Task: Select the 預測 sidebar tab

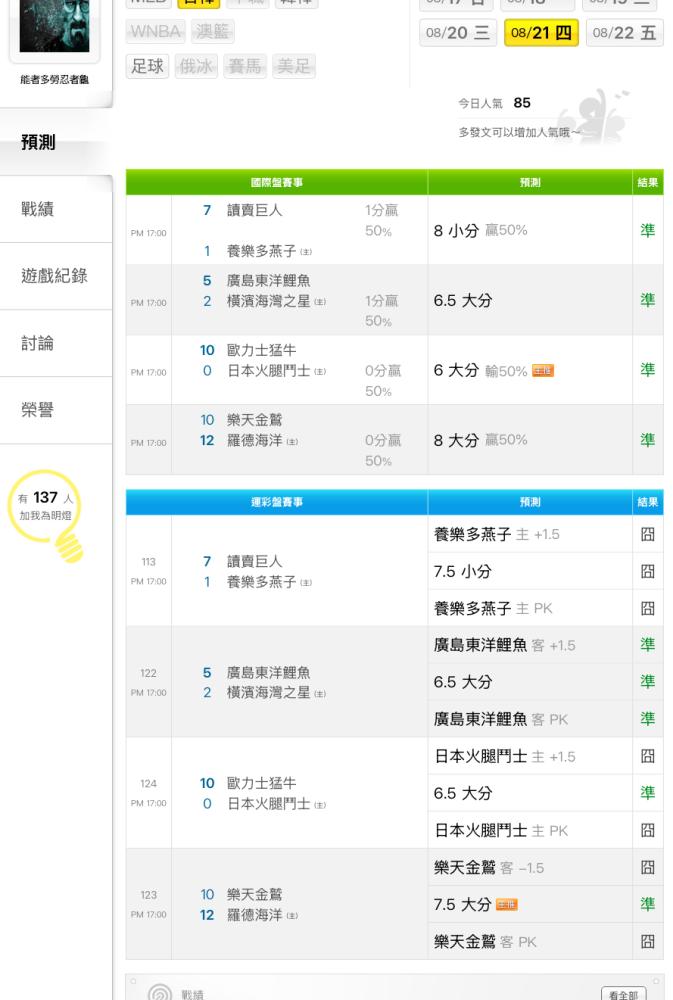Action: point(38,142)
